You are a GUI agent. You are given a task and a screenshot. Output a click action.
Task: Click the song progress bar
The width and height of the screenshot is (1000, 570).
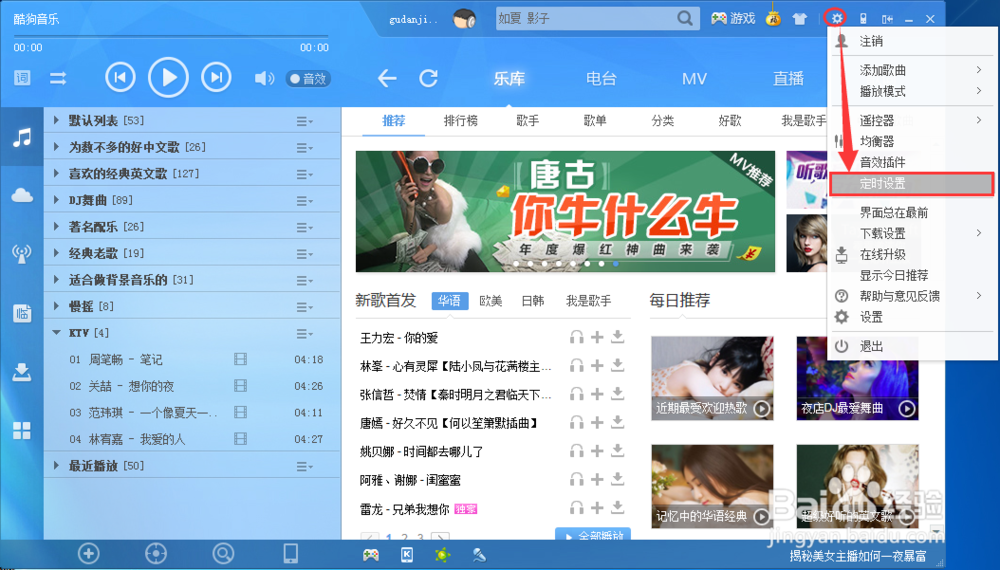click(x=171, y=36)
